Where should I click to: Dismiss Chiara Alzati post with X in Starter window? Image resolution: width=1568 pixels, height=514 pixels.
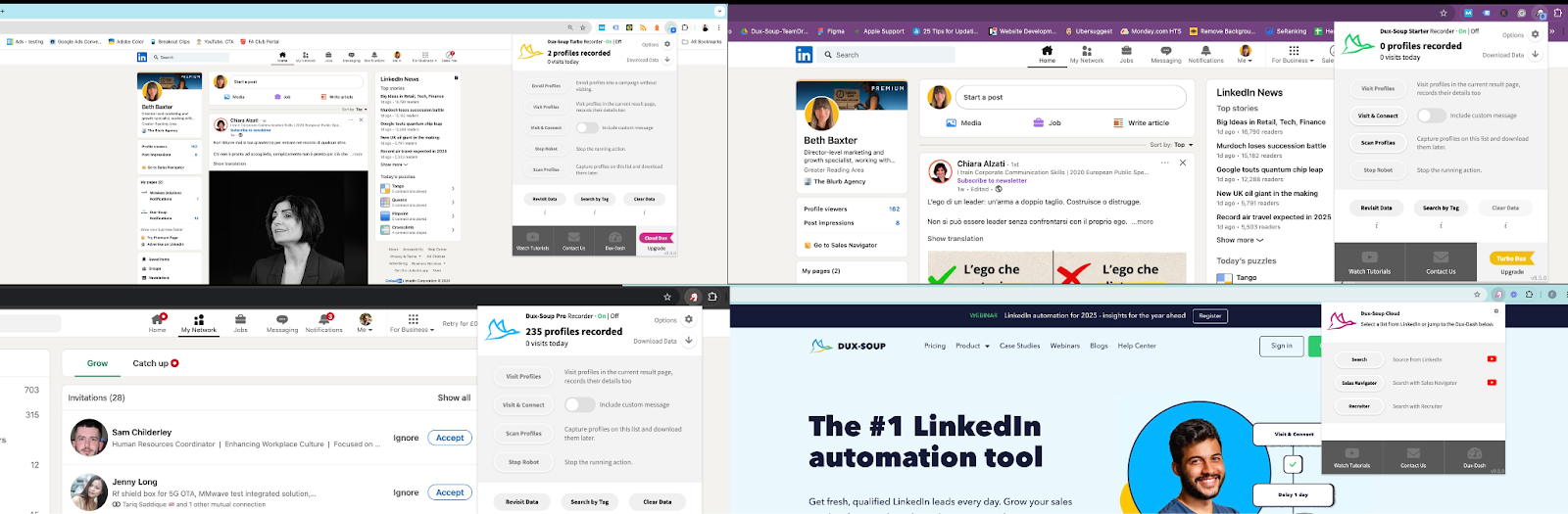[x=1183, y=163]
